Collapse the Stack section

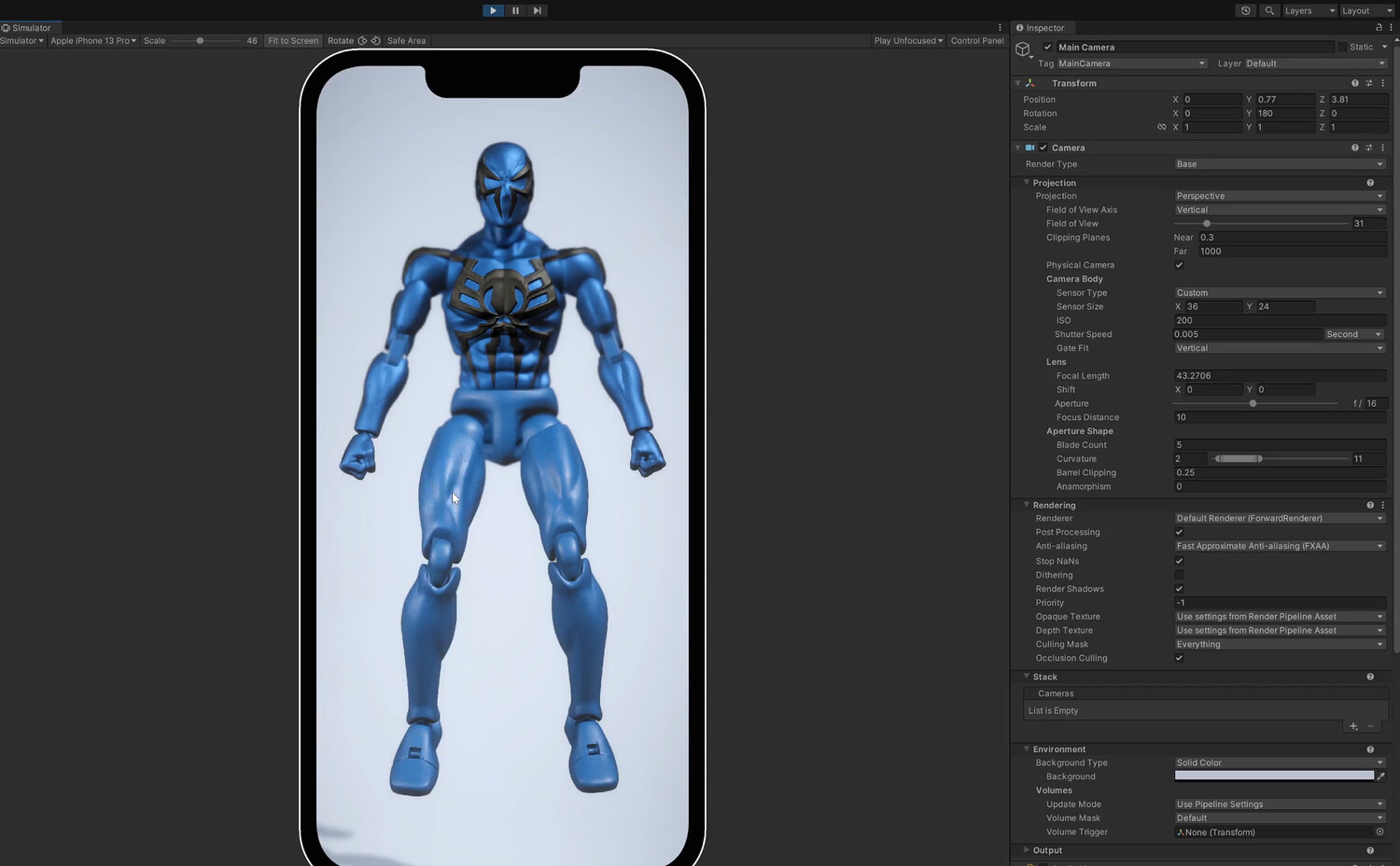(x=1027, y=677)
